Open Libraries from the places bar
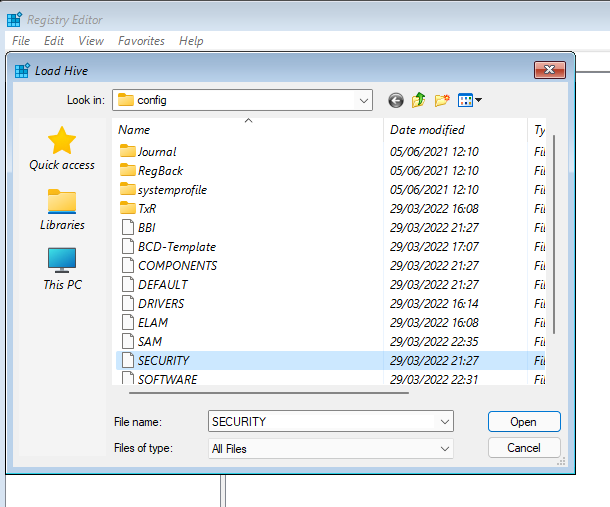This screenshot has width=610, height=507. tap(62, 210)
